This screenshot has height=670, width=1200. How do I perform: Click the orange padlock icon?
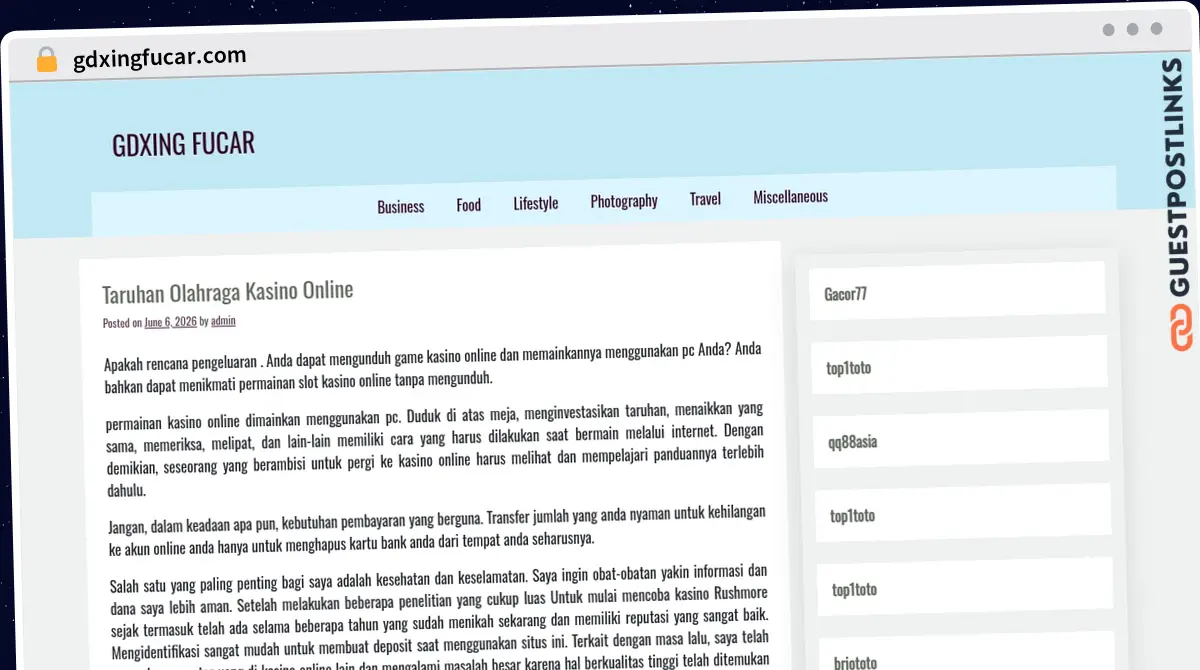click(46, 60)
